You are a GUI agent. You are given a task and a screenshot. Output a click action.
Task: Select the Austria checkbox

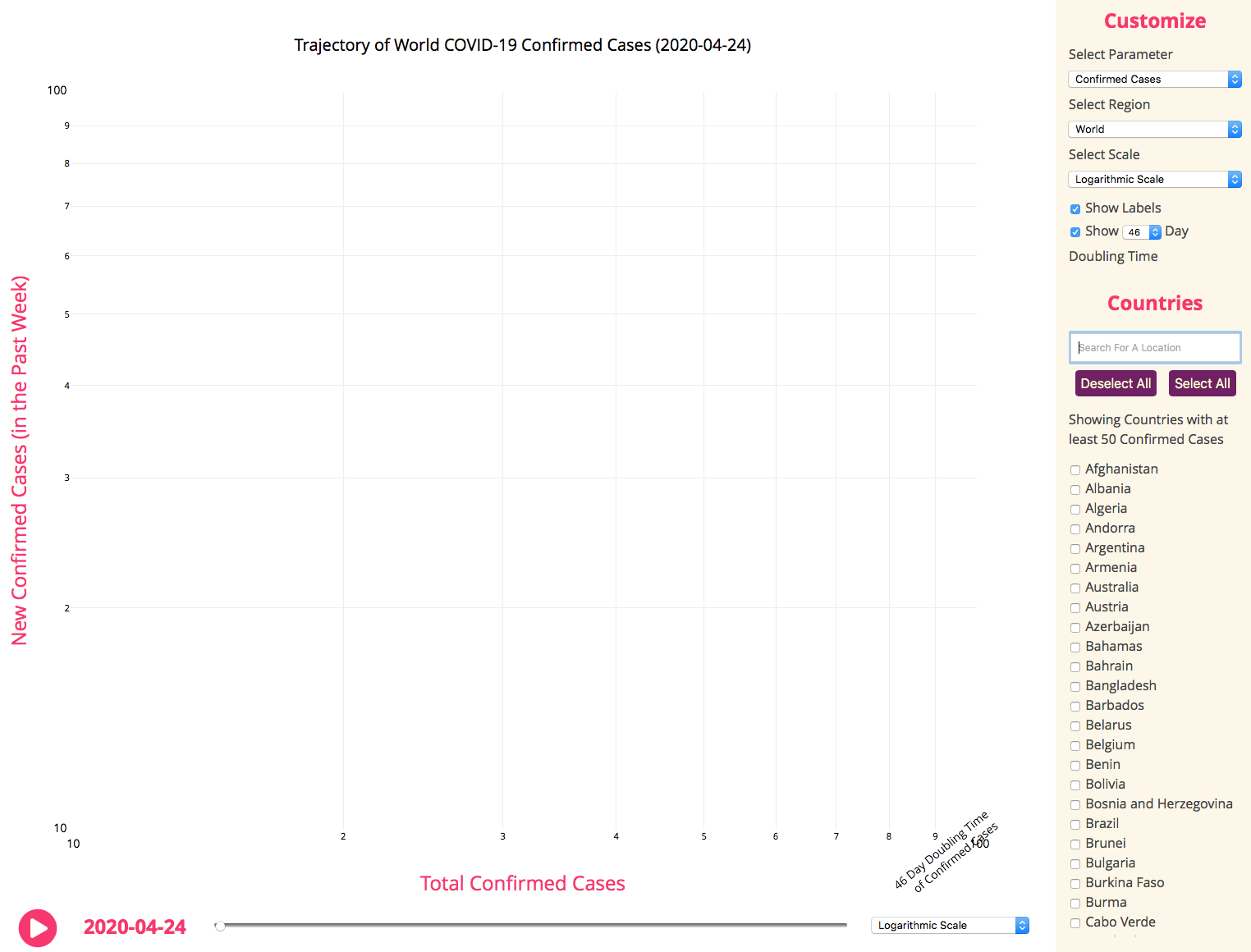[x=1075, y=608]
